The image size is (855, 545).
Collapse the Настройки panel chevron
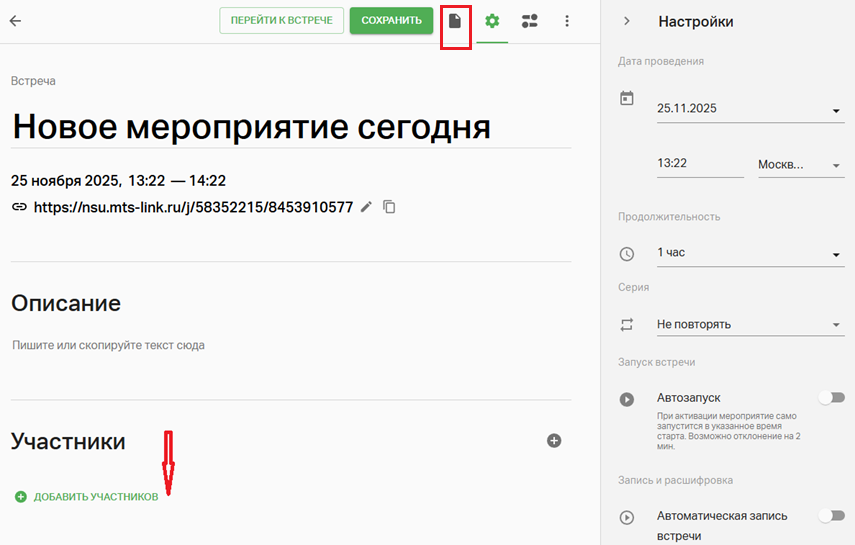click(627, 21)
